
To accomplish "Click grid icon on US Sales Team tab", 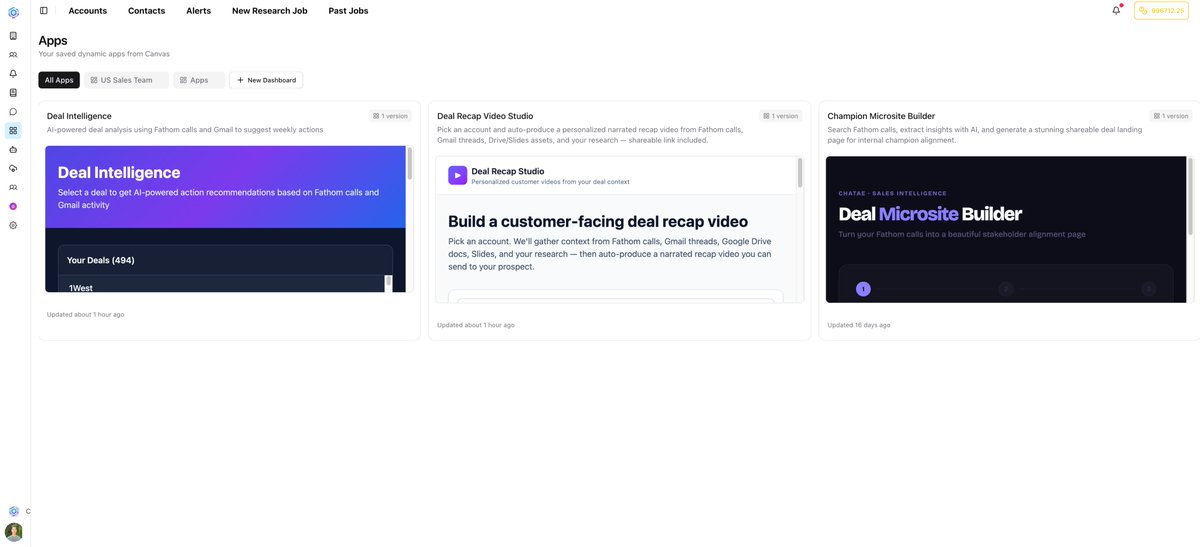I will point(94,80).
